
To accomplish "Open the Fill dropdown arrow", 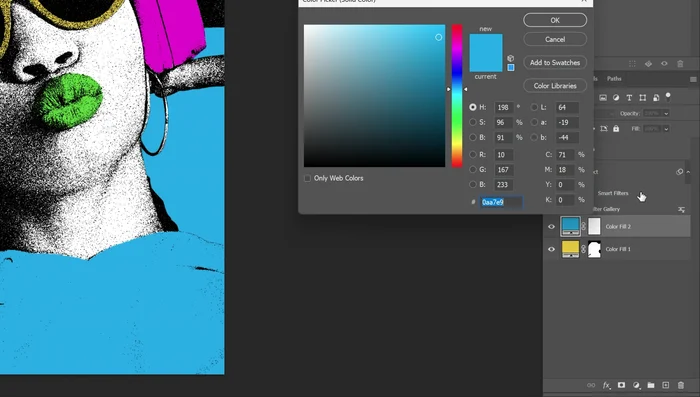I will tap(666, 129).
